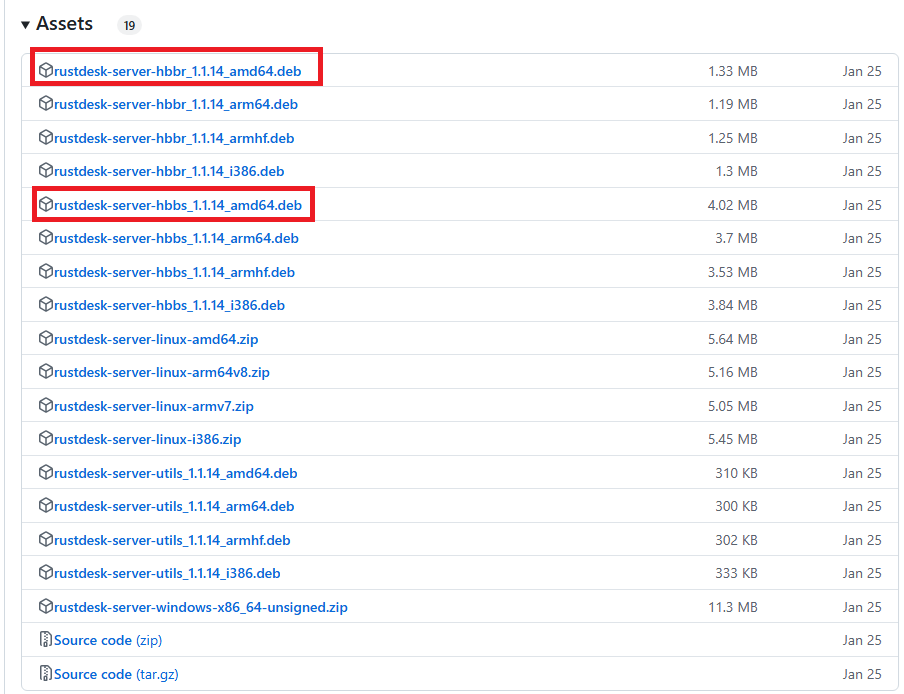Image resolution: width=904 pixels, height=694 pixels.
Task: Click file-zip icon beside Source code (zip)
Action: coord(45,640)
